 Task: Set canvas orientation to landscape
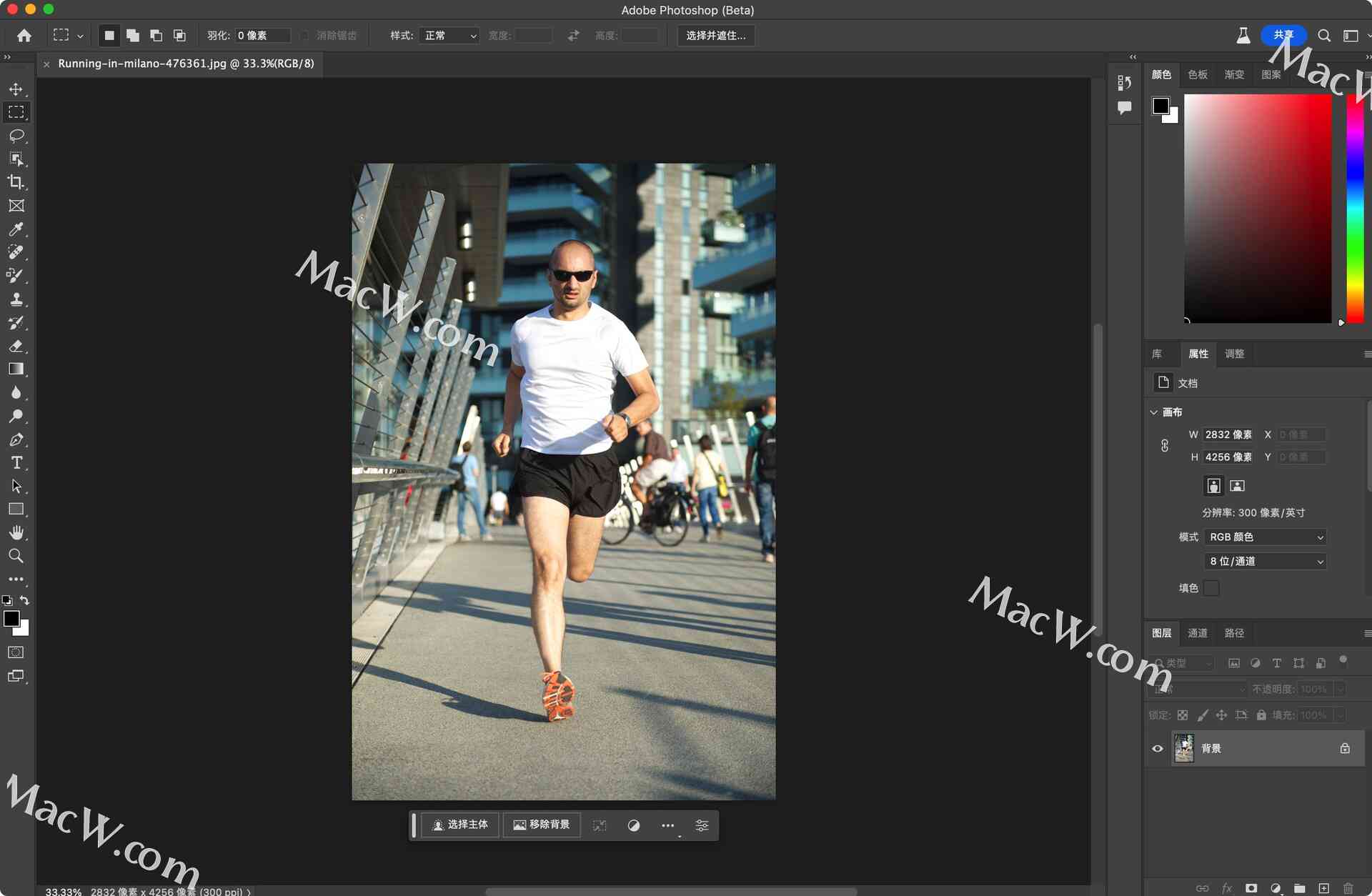[x=1237, y=486]
